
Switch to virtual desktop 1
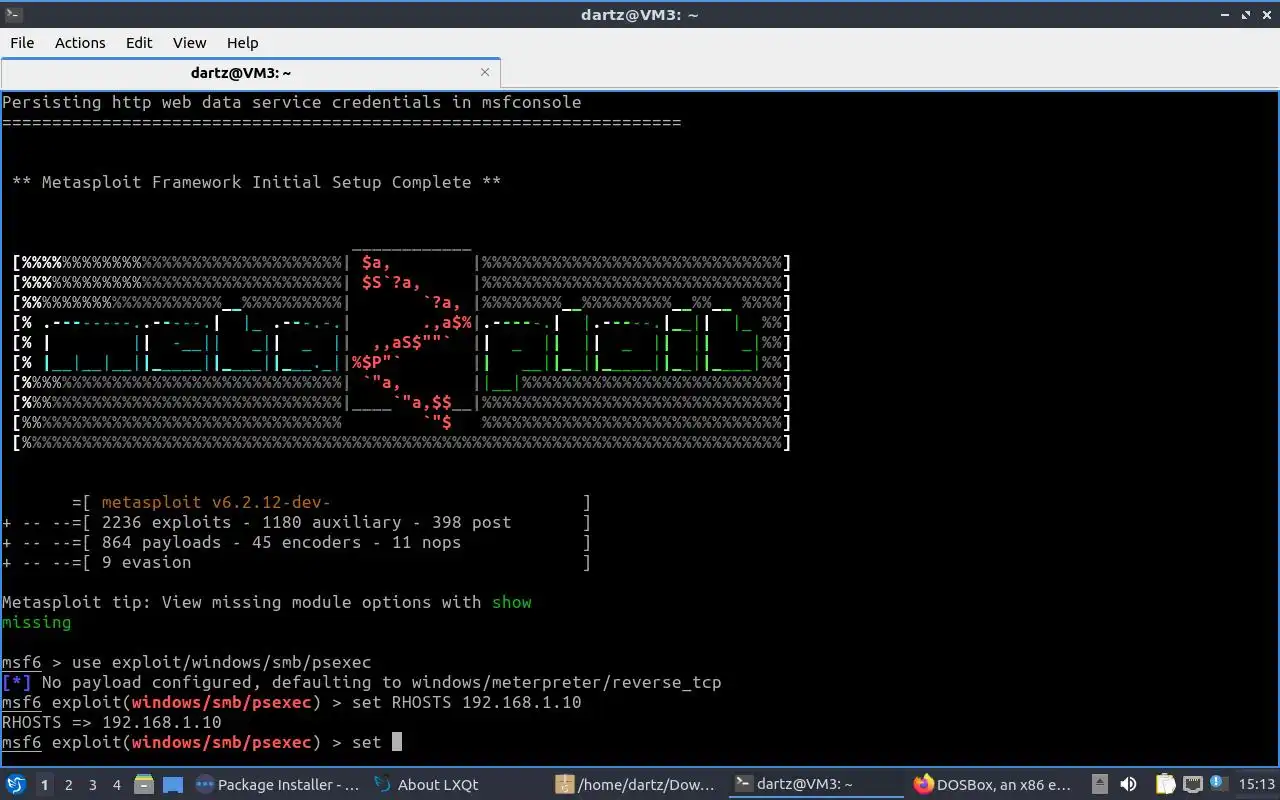point(44,785)
